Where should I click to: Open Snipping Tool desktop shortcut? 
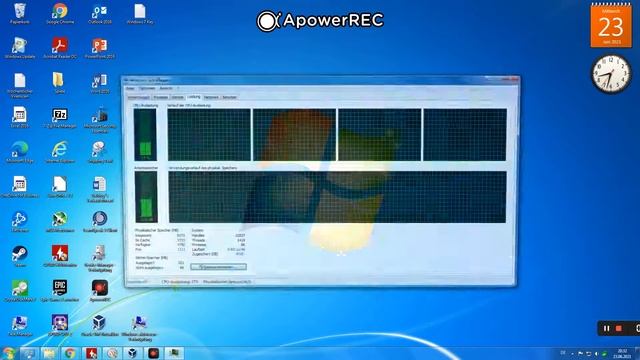[100, 152]
